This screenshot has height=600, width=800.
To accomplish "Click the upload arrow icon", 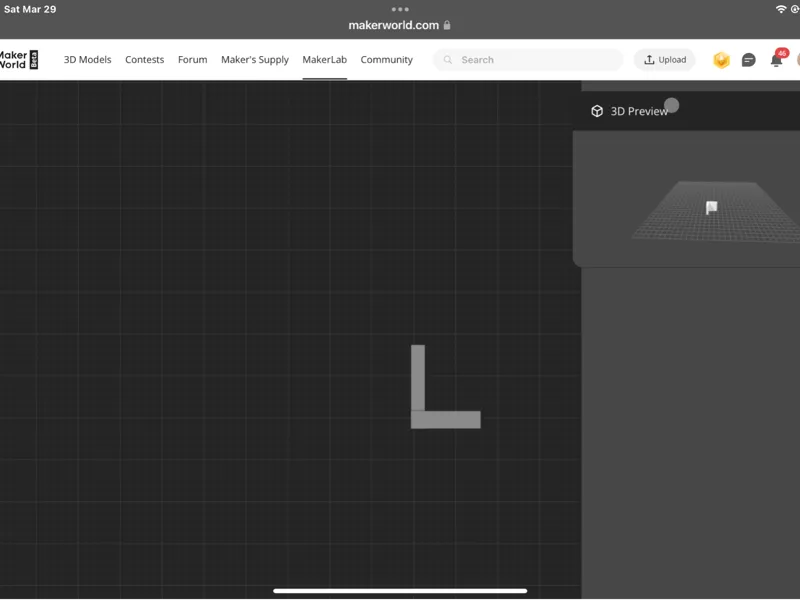I will click(649, 60).
